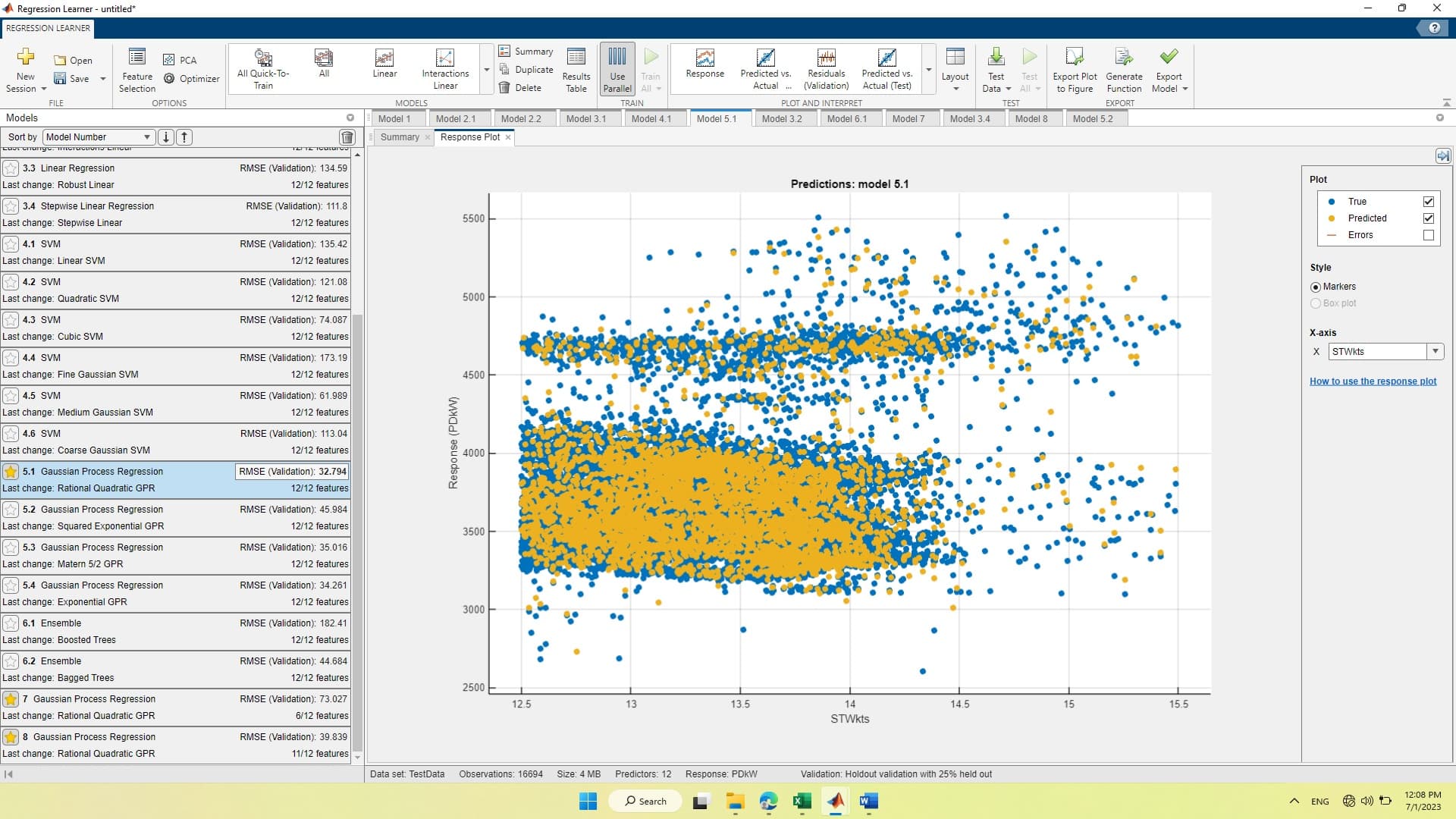
Task: Open PCA options
Action: [x=180, y=60]
